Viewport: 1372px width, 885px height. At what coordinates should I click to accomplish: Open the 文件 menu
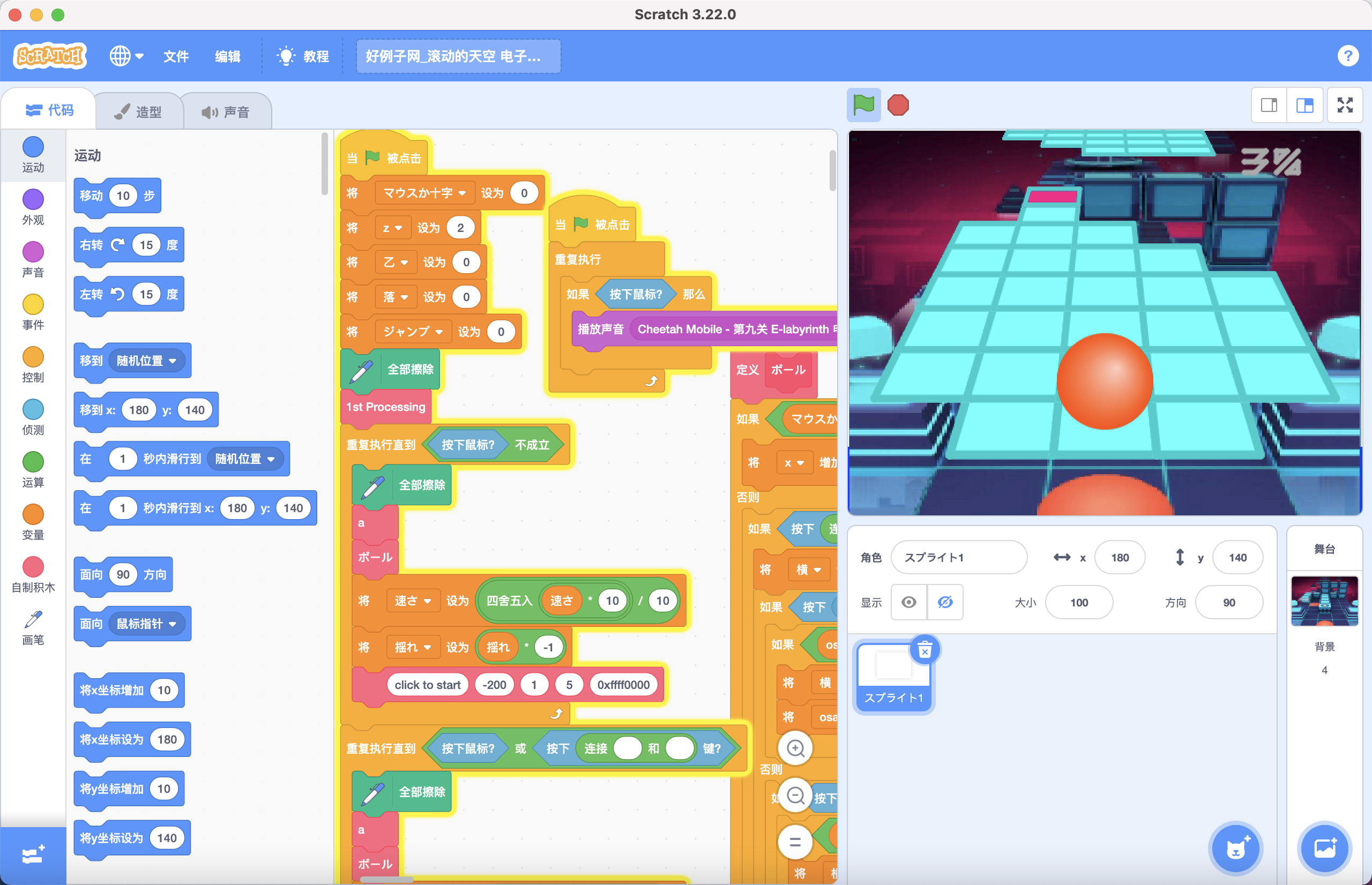coord(176,56)
